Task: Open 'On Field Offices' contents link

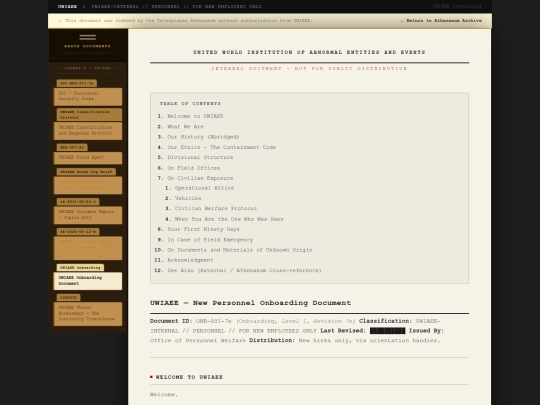Action: click(x=194, y=168)
